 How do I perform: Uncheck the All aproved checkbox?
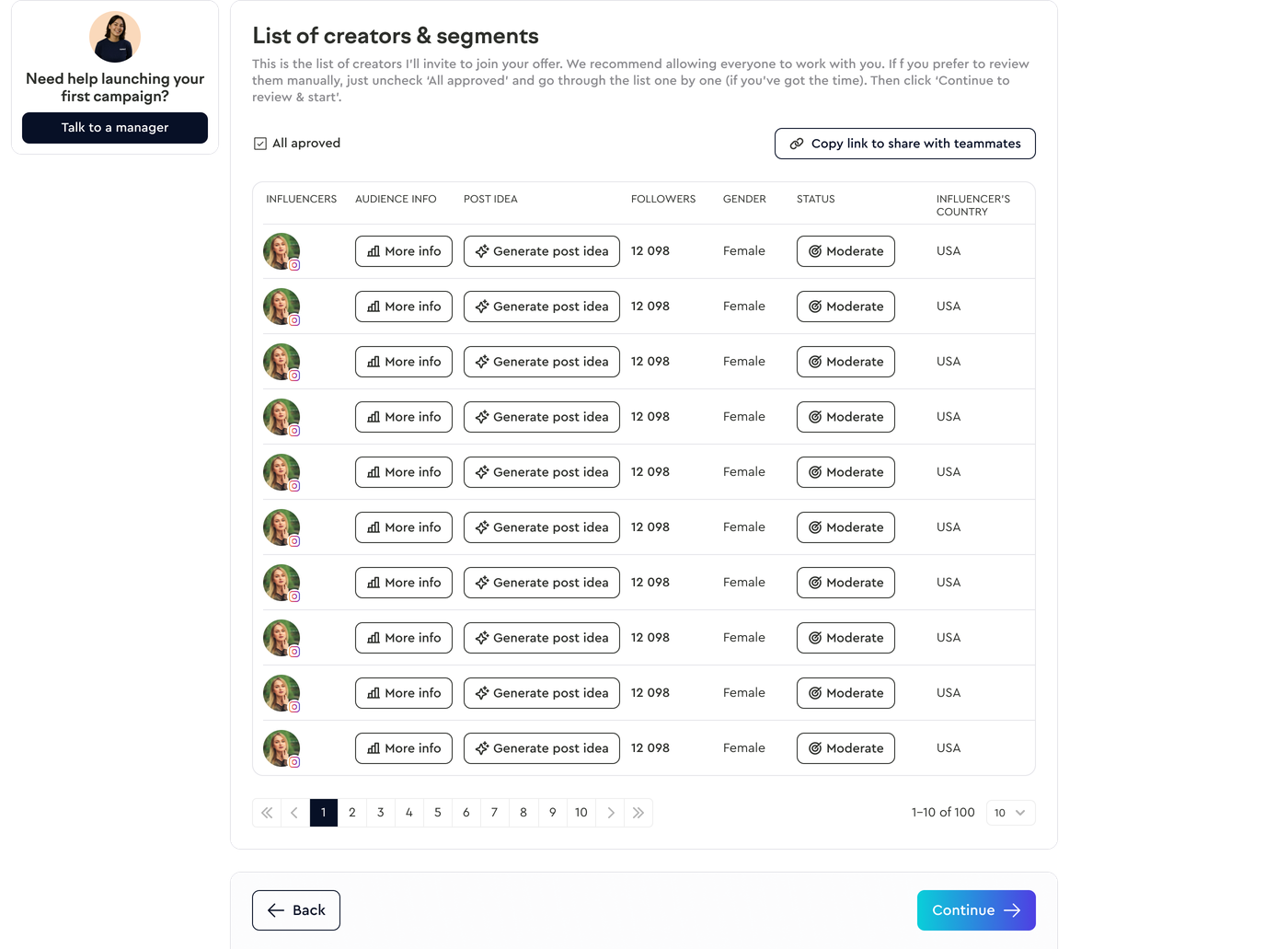pyautogui.click(x=259, y=143)
